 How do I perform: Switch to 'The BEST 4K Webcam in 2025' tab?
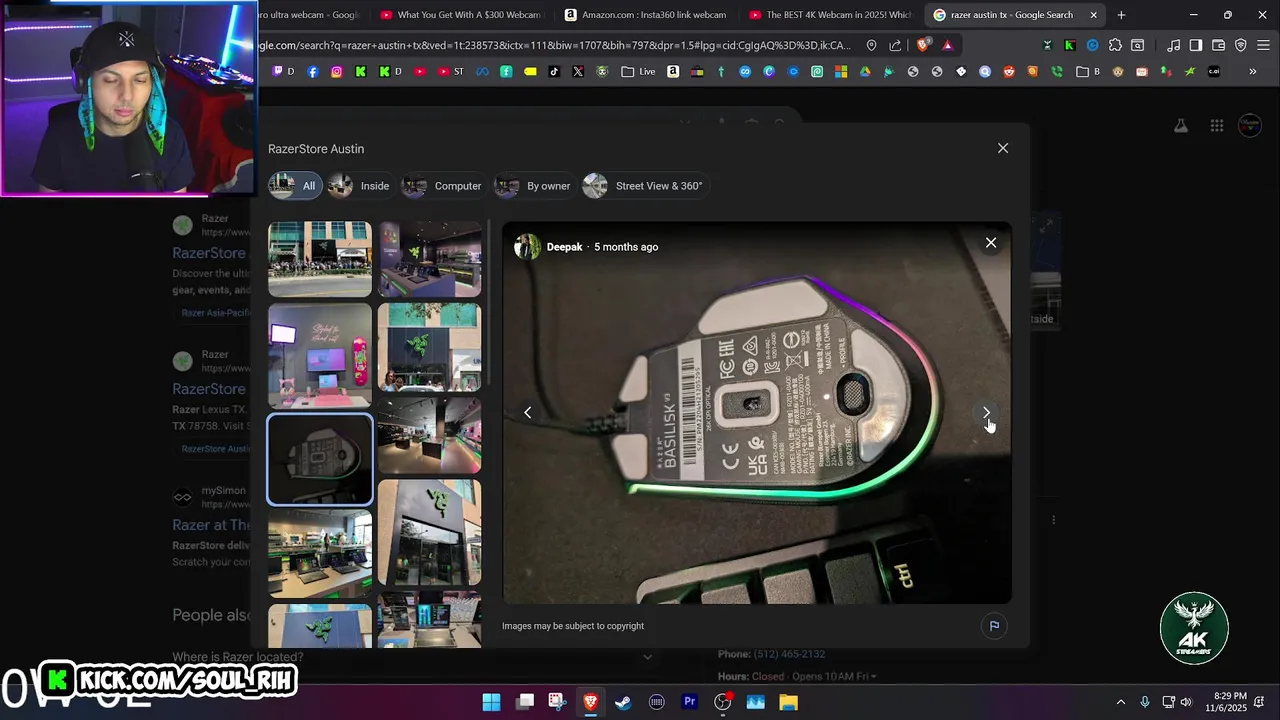(831, 15)
